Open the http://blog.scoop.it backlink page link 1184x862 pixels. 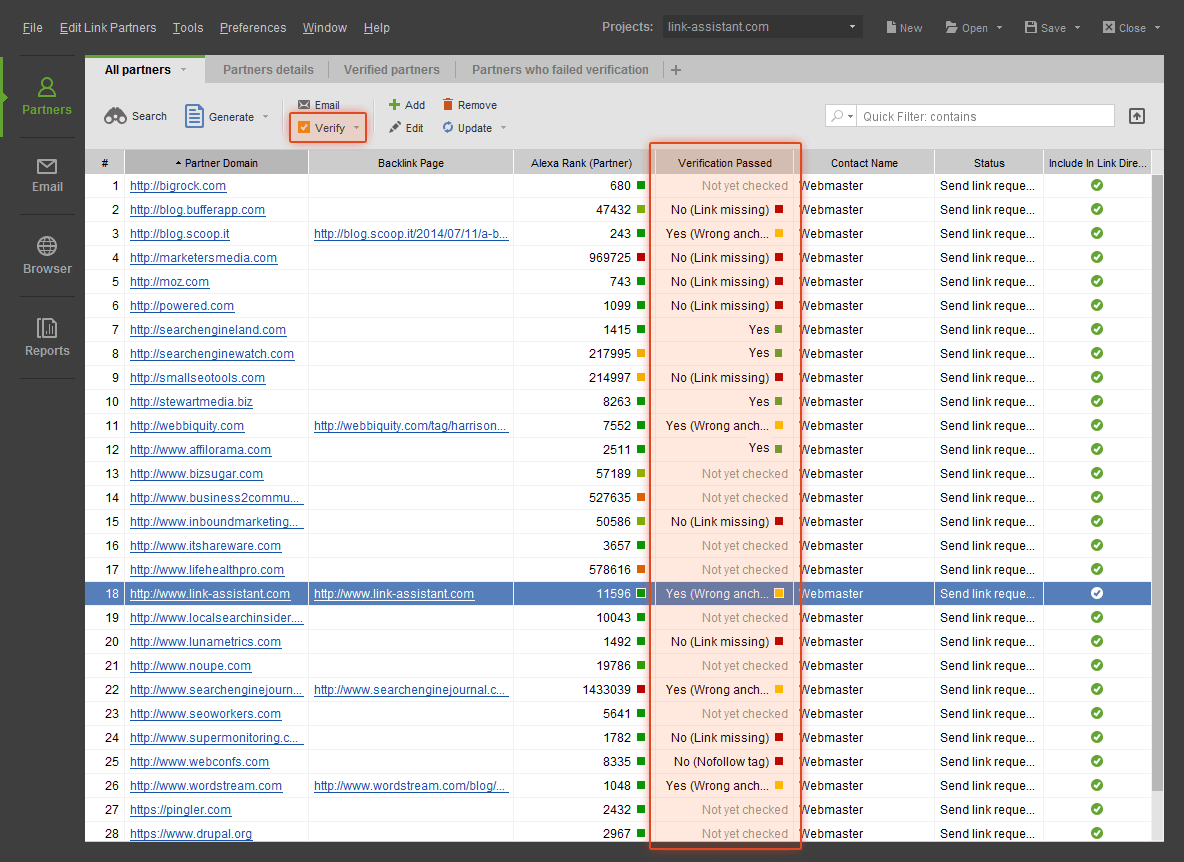(x=411, y=234)
